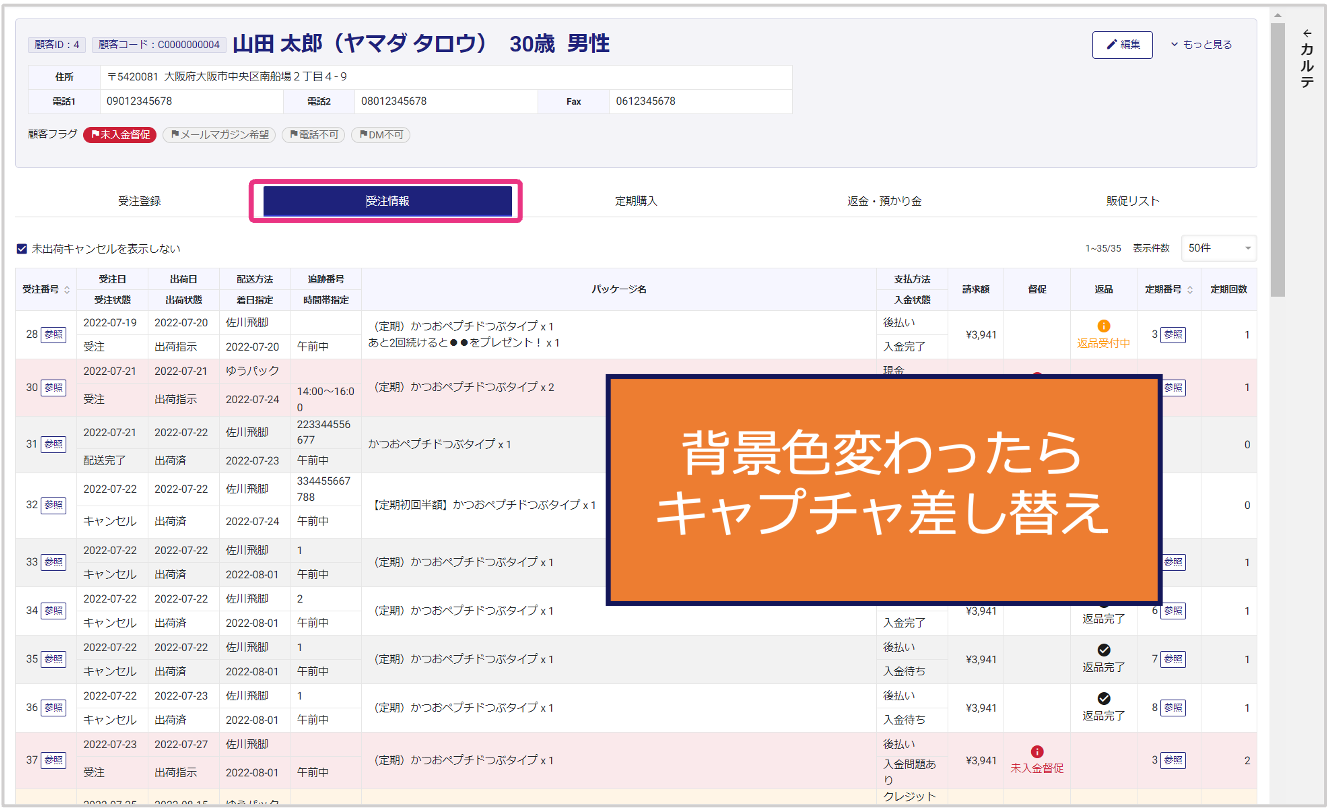Open the 表示件数 50件 dropdown
Screen dimensions: 1329x811
1218,248
